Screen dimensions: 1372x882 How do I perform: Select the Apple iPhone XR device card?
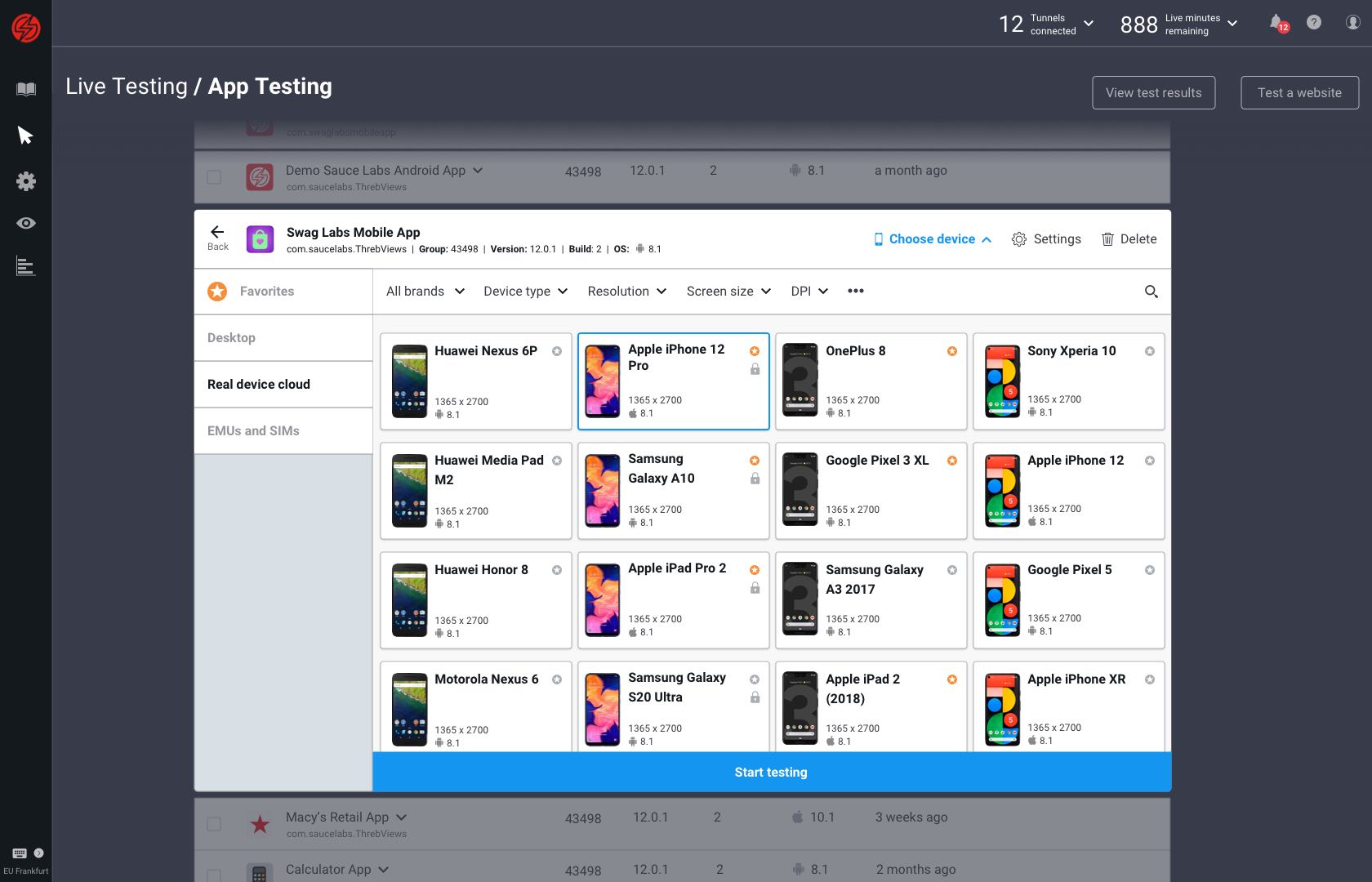tap(1069, 706)
